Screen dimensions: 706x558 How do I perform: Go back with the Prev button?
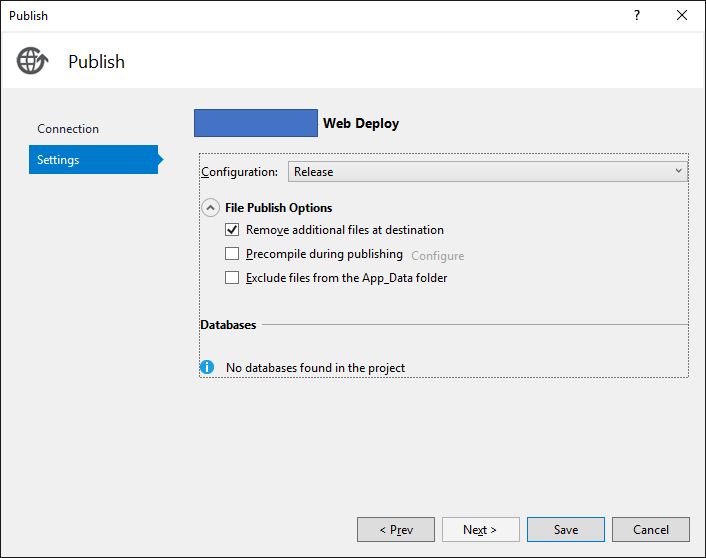coord(396,530)
